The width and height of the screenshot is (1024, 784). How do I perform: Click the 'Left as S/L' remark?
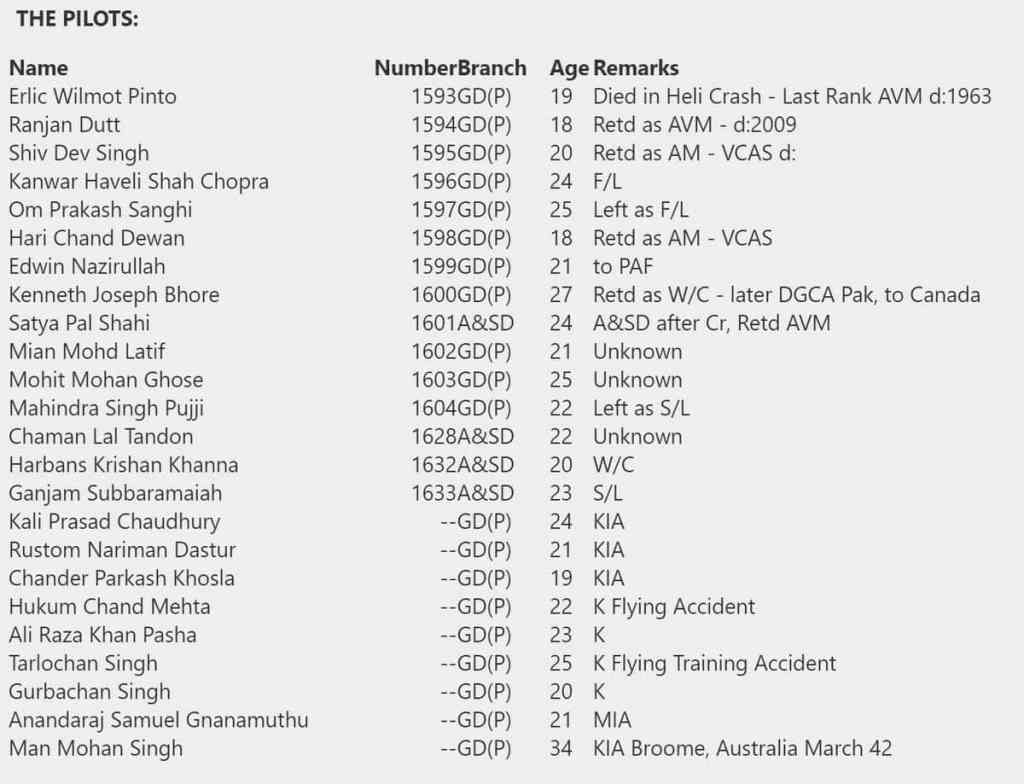pyautogui.click(x=641, y=408)
